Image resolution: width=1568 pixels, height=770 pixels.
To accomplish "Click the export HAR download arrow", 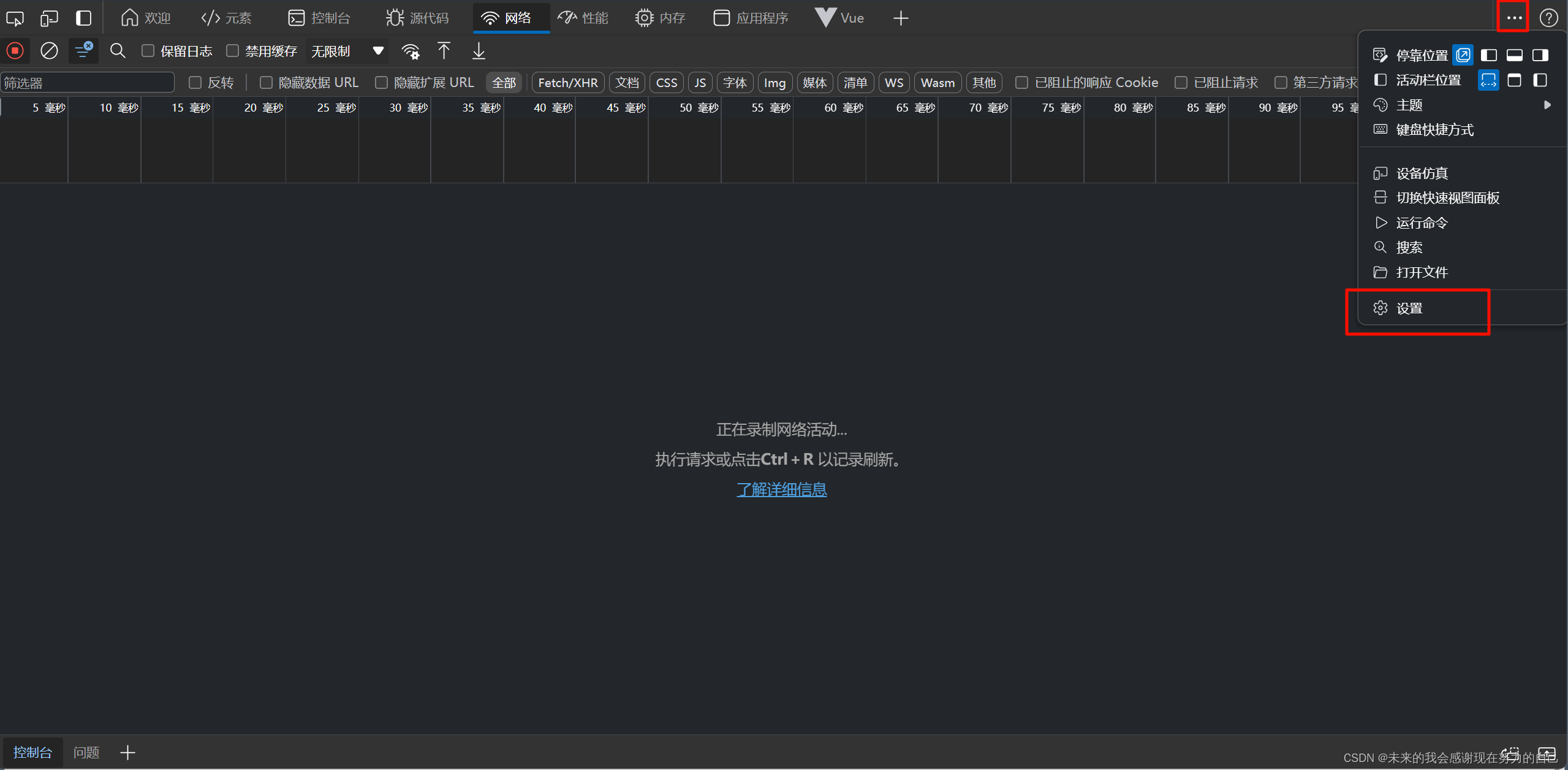I will (479, 51).
